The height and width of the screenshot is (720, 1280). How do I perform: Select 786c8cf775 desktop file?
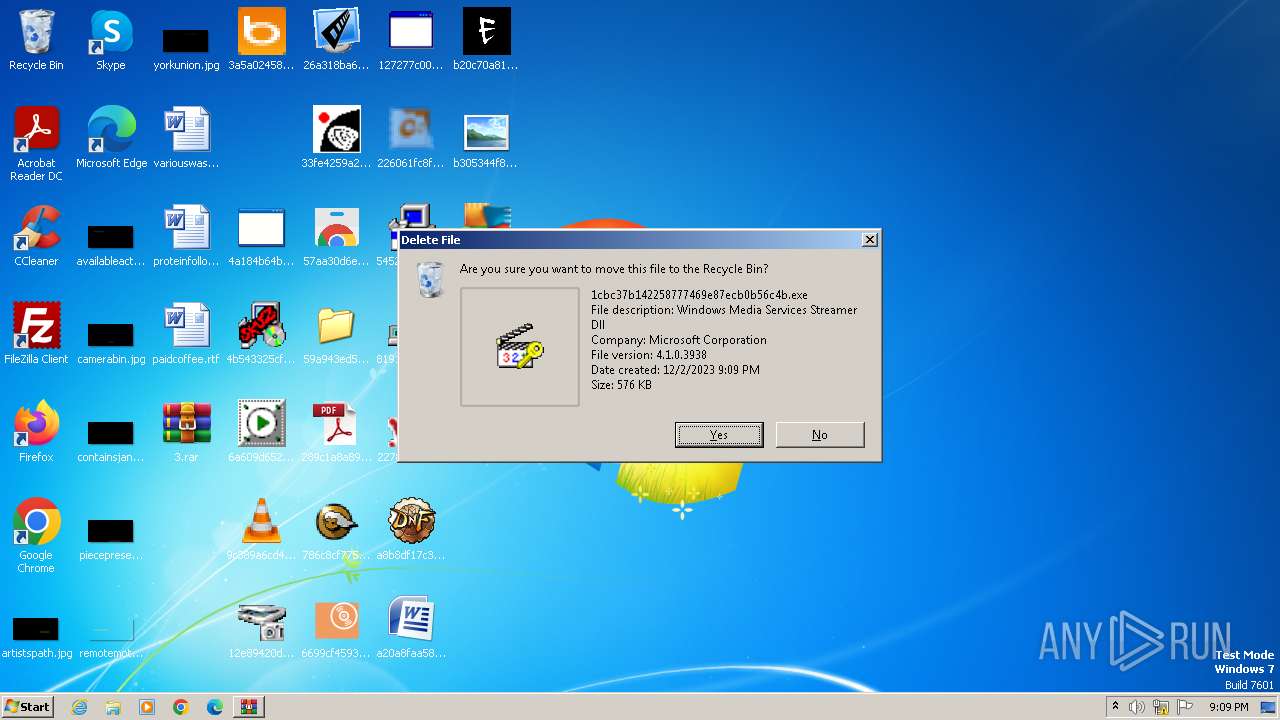[336, 530]
